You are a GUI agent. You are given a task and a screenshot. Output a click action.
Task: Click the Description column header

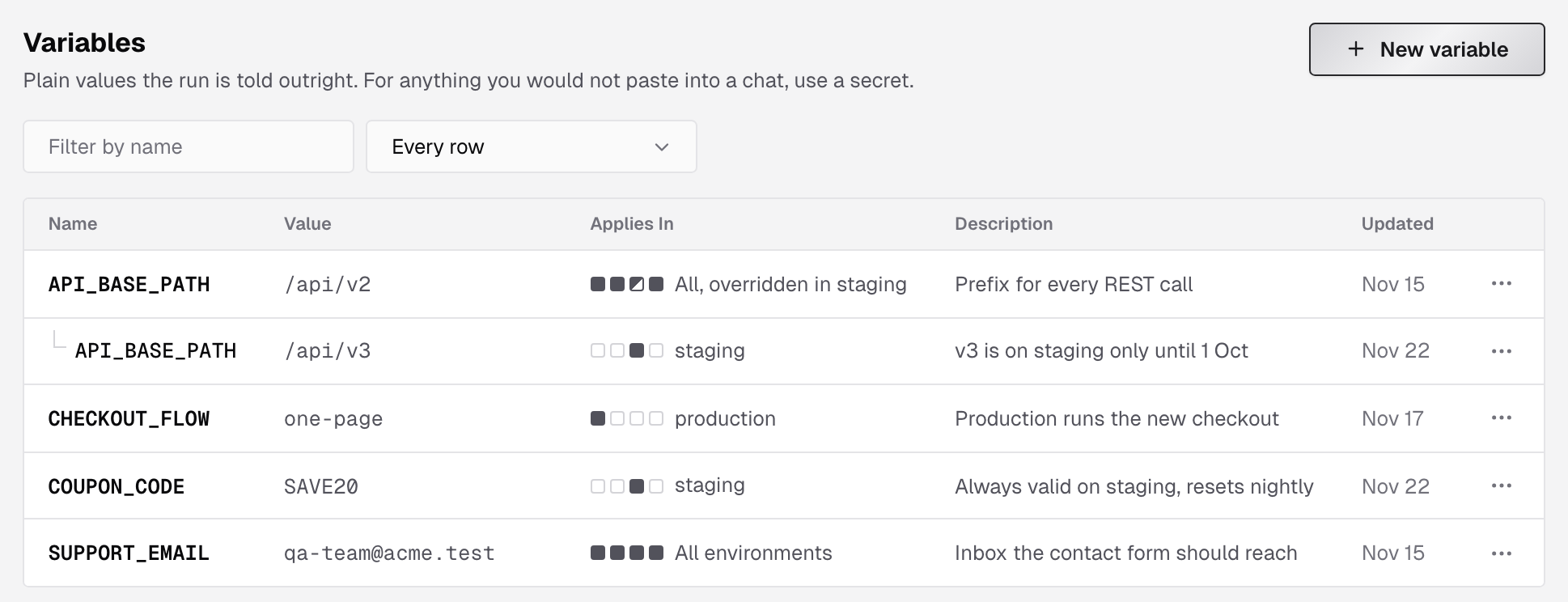(x=1004, y=224)
